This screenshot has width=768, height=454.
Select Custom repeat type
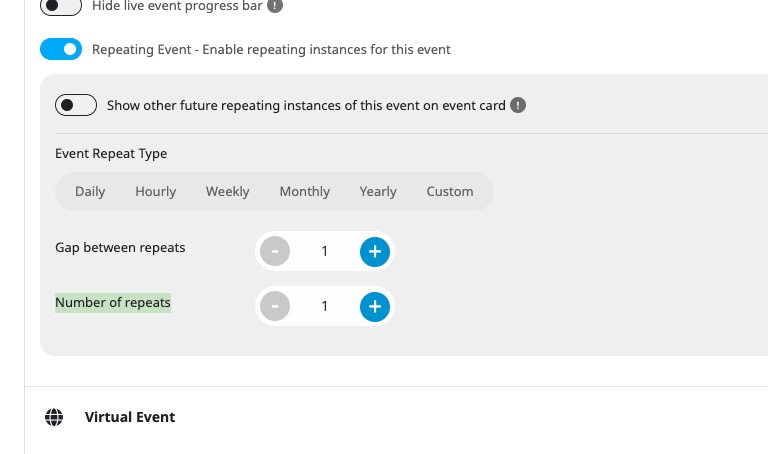tap(450, 191)
